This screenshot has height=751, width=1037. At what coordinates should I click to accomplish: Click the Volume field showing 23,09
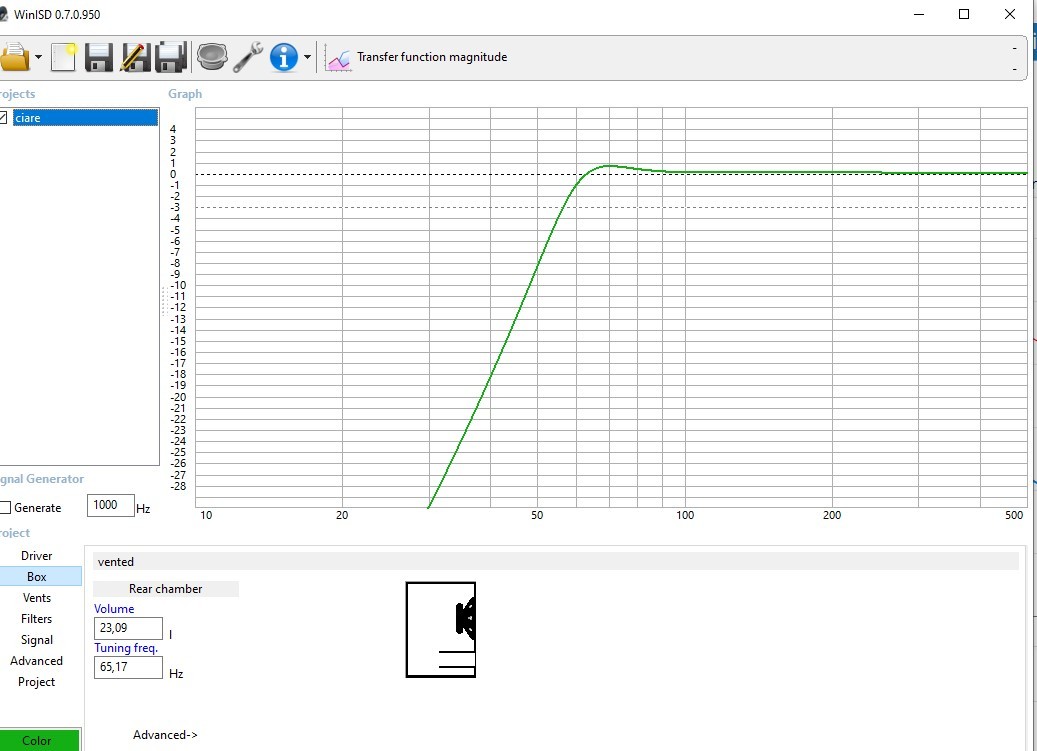click(x=128, y=628)
